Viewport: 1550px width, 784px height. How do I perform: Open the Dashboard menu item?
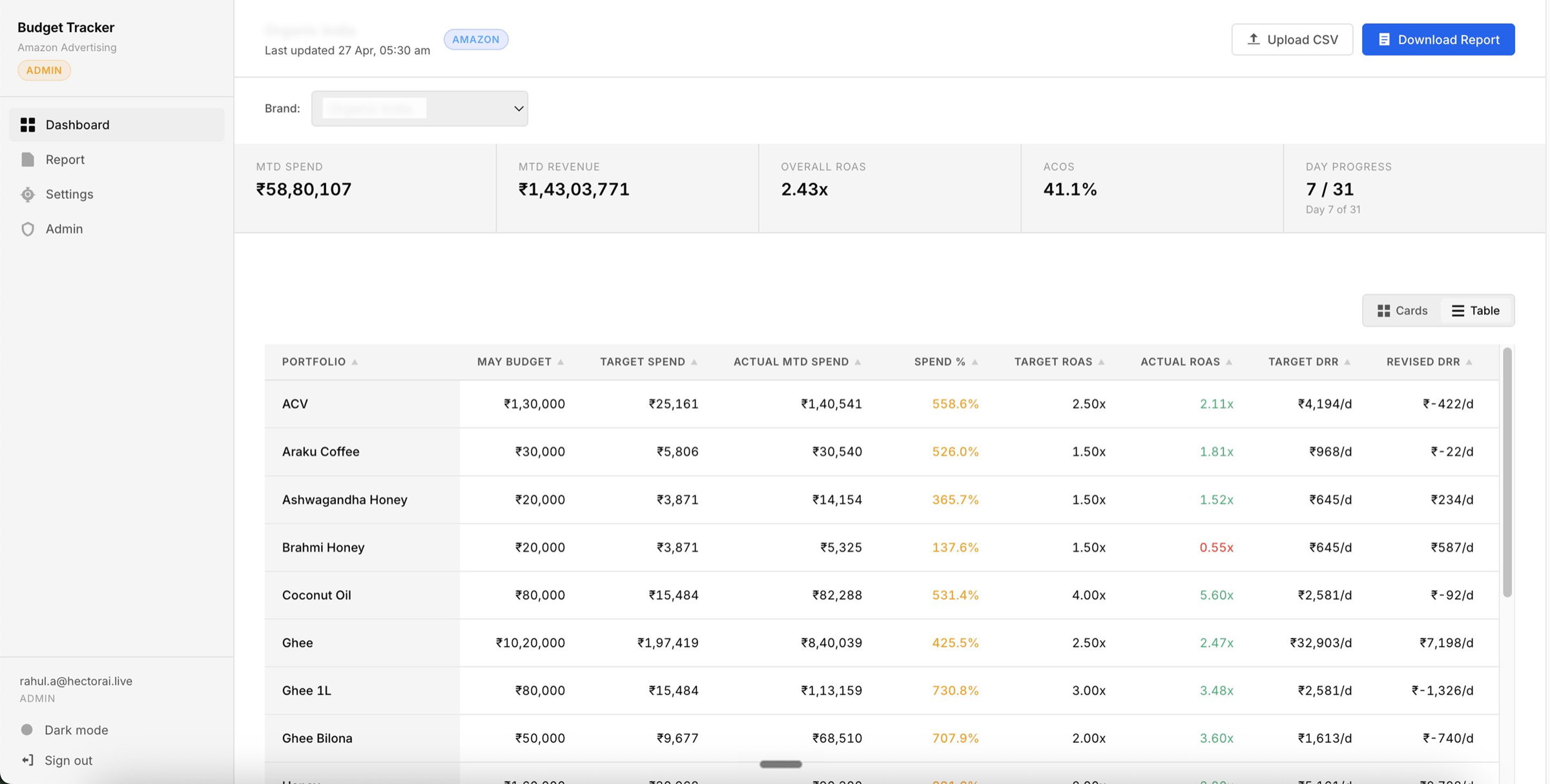coord(117,125)
